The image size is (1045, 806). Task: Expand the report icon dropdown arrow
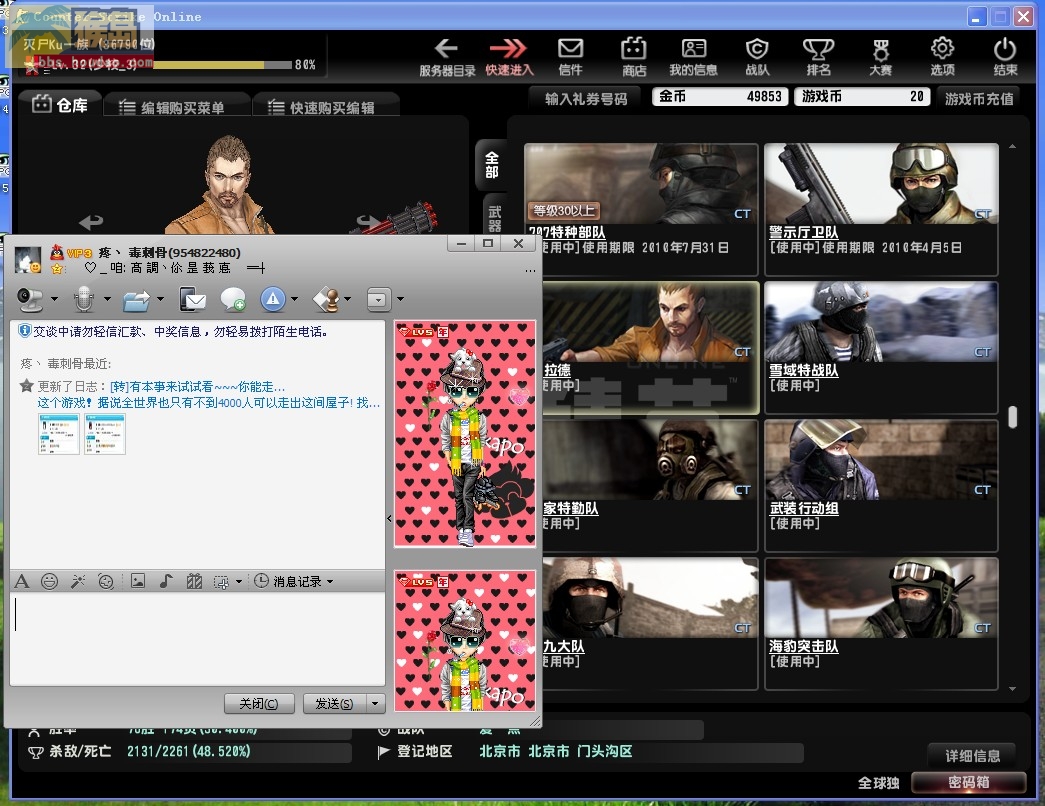(295, 299)
